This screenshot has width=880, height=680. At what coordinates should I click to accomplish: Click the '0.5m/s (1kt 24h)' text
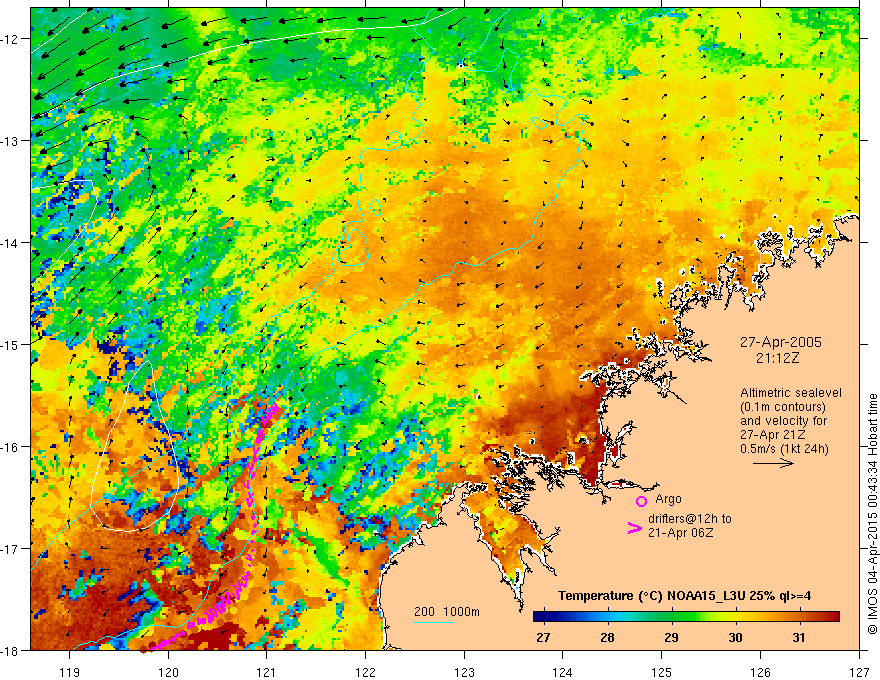(x=784, y=449)
